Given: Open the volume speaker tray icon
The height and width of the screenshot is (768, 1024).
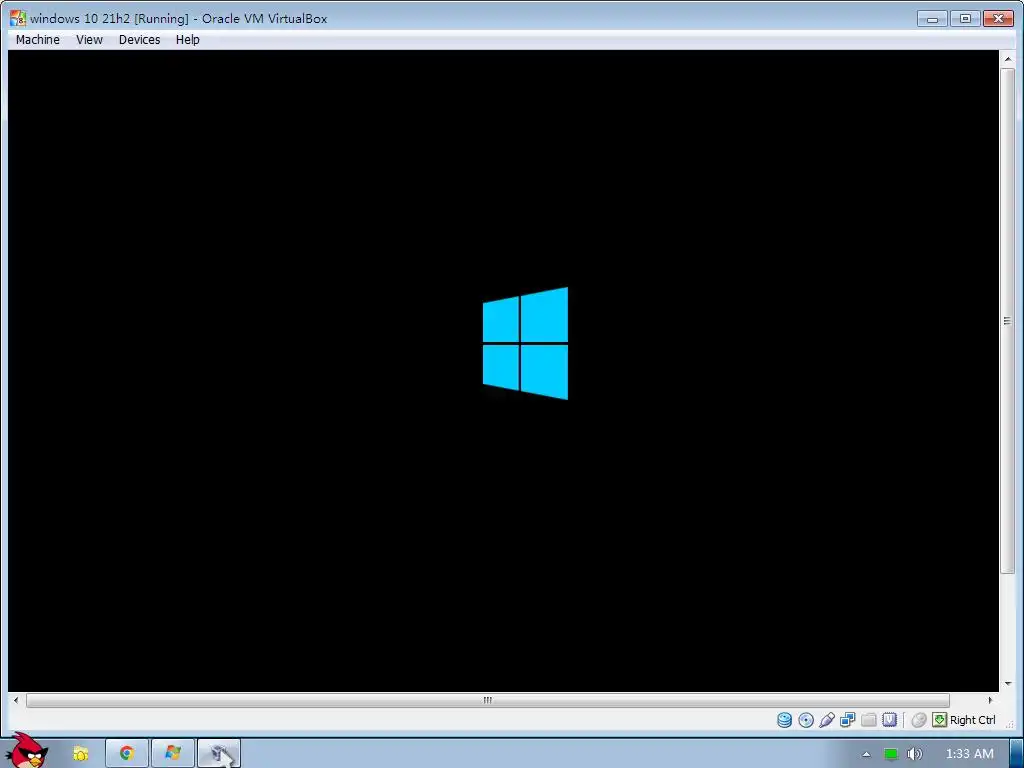Looking at the screenshot, I should click(914, 754).
